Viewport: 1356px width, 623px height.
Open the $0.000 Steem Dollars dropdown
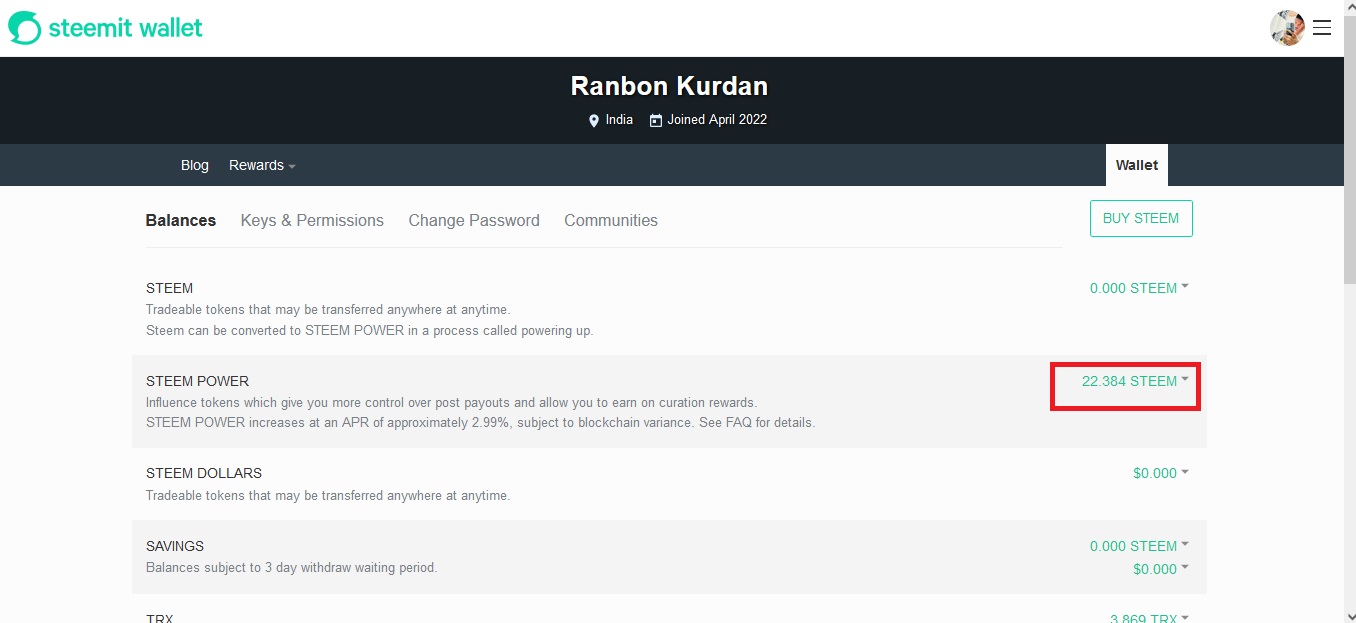tap(1161, 473)
